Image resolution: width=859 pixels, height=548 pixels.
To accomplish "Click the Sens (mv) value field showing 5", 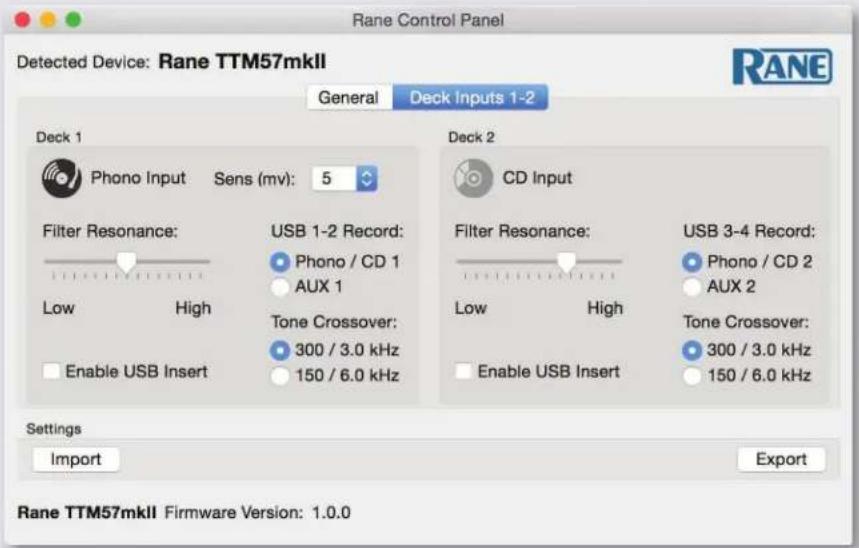I will (x=334, y=178).
